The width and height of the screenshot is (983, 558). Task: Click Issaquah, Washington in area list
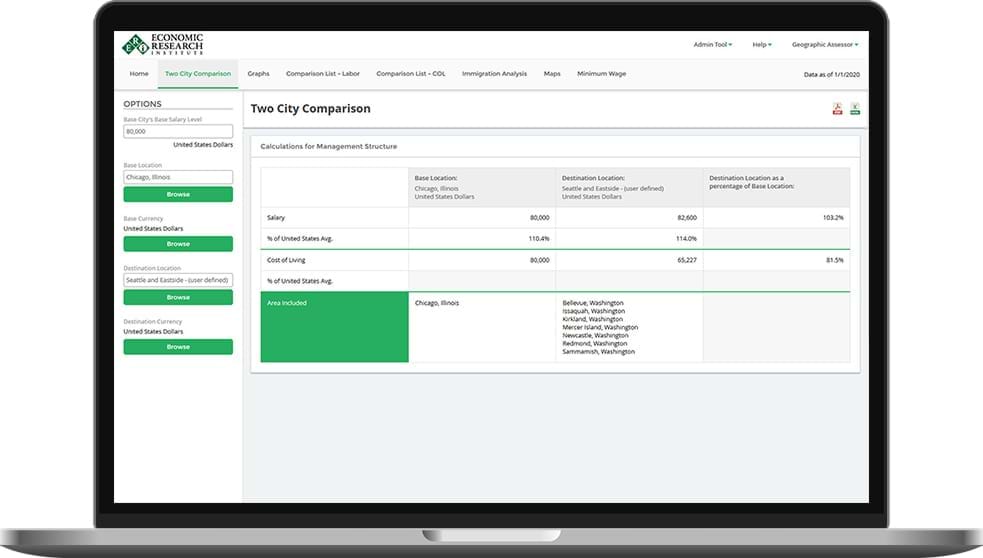(x=593, y=311)
